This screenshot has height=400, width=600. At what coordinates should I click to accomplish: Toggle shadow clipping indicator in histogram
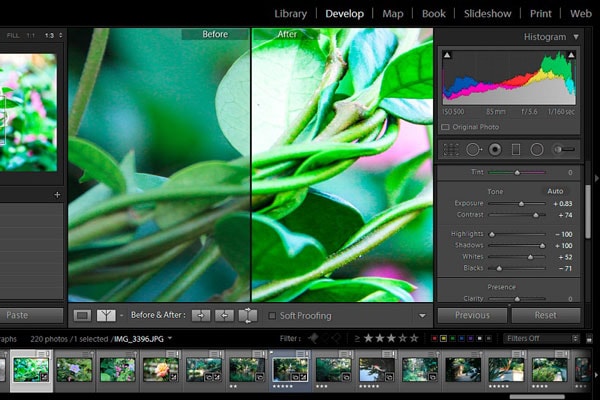(447, 55)
